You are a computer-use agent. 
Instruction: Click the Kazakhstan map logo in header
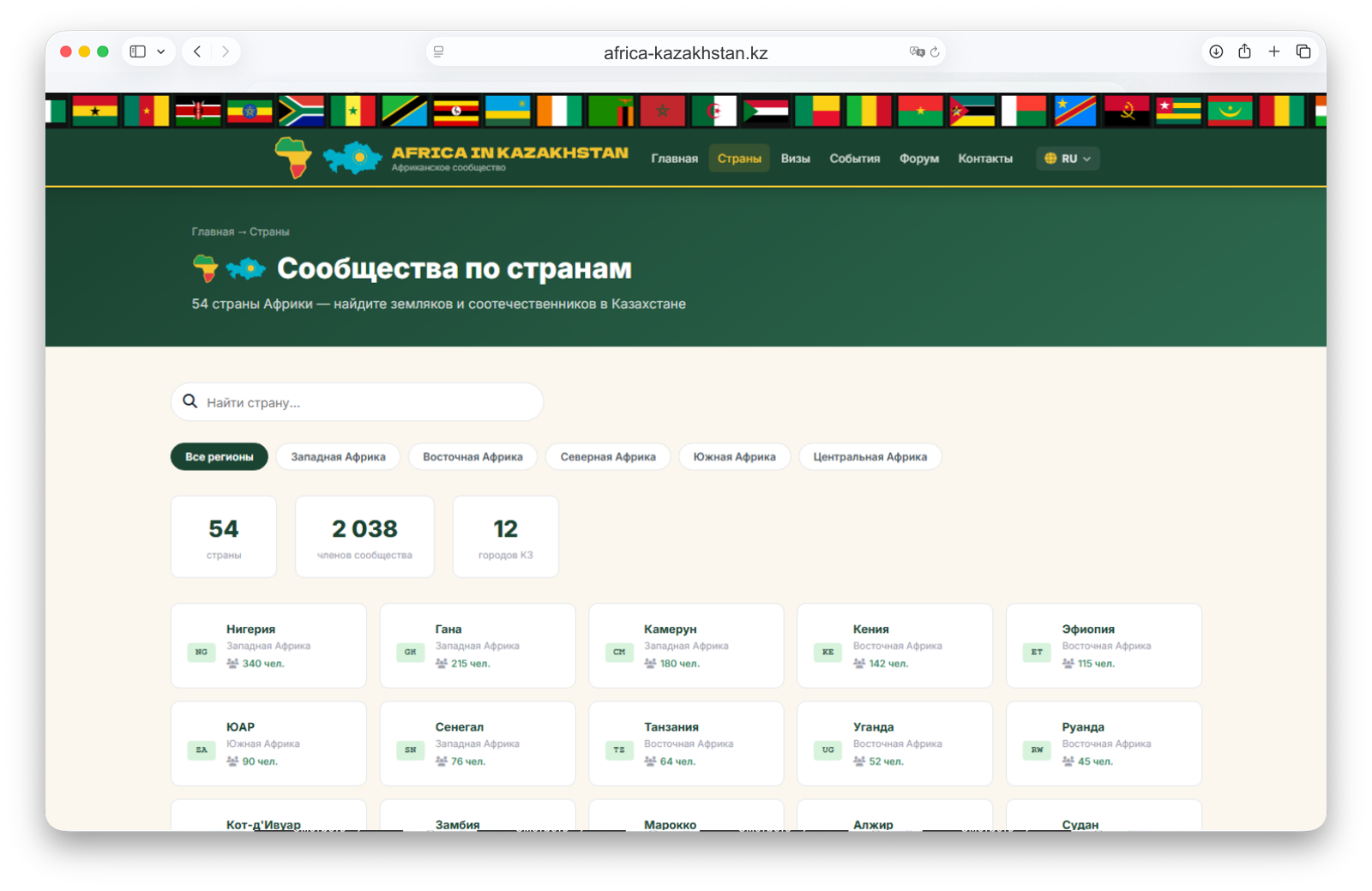coord(352,158)
